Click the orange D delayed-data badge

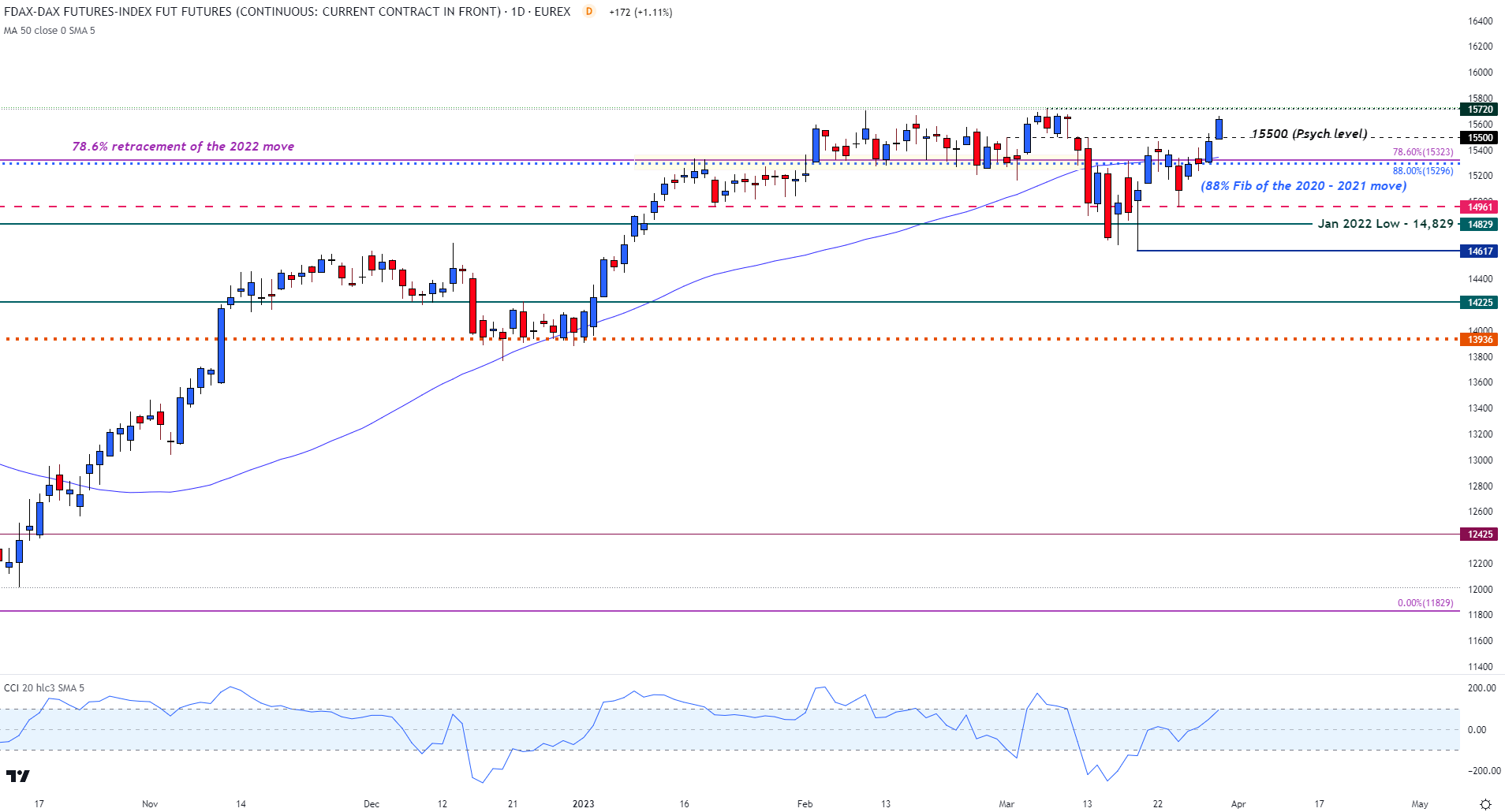point(588,12)
